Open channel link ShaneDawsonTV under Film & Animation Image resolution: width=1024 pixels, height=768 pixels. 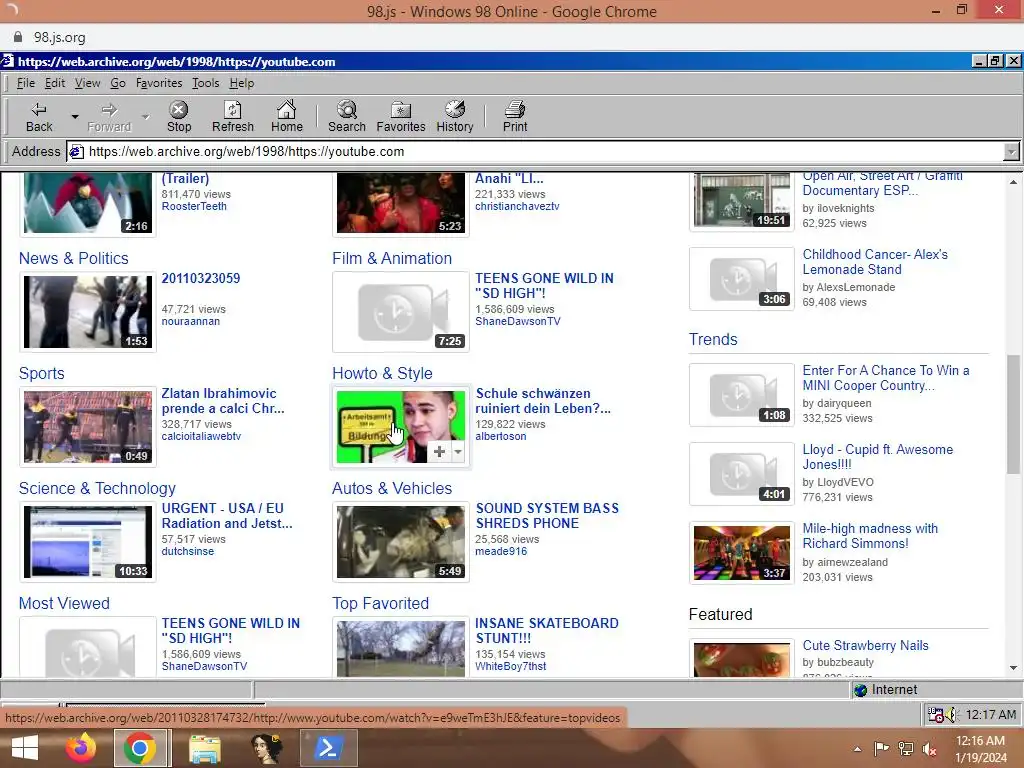518,321
